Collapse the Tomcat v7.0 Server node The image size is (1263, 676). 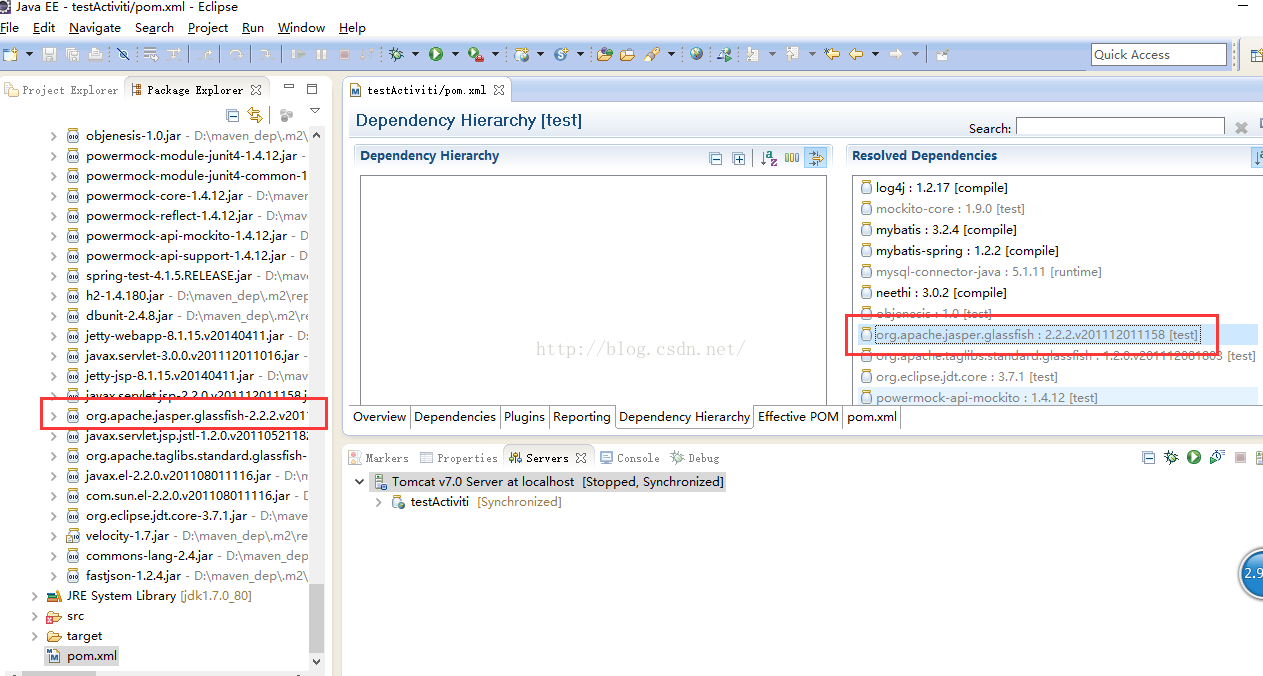coord(360,481)
